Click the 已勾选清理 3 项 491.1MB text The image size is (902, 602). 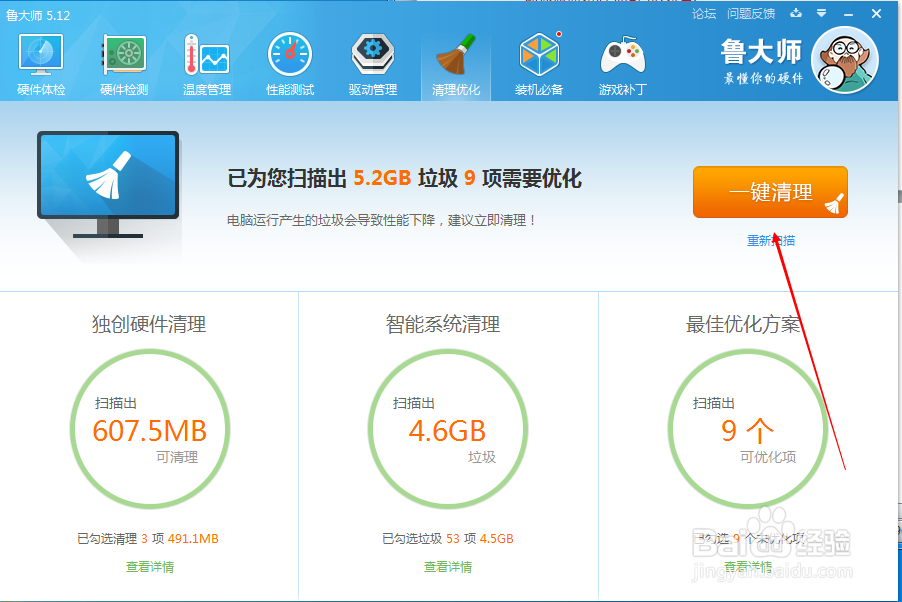[148, 539]
